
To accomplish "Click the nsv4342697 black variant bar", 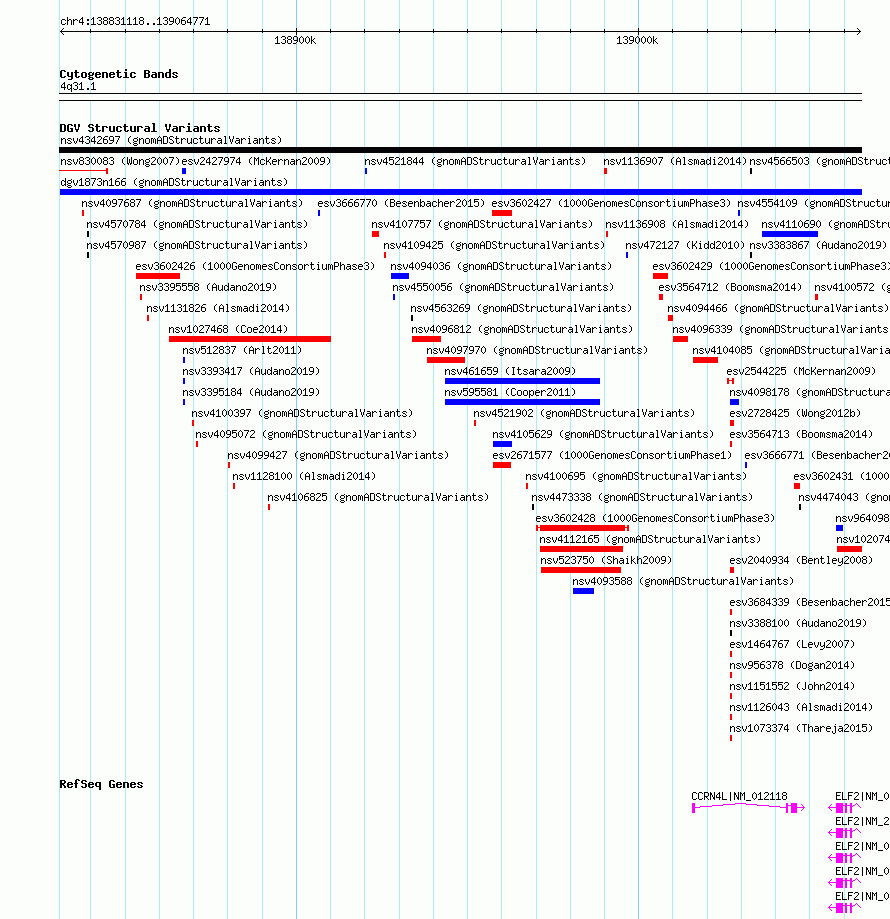I will pos(461,150).
